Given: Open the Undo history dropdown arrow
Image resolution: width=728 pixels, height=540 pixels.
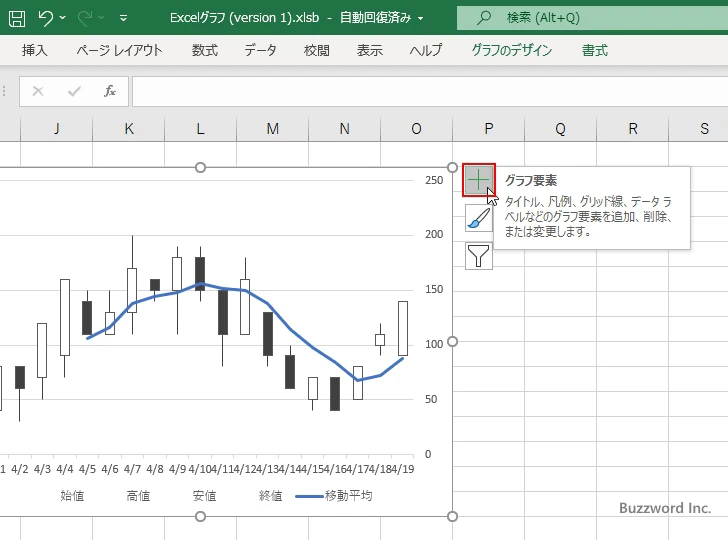Looking at the screenshot, I should click(x=63, y=18).
